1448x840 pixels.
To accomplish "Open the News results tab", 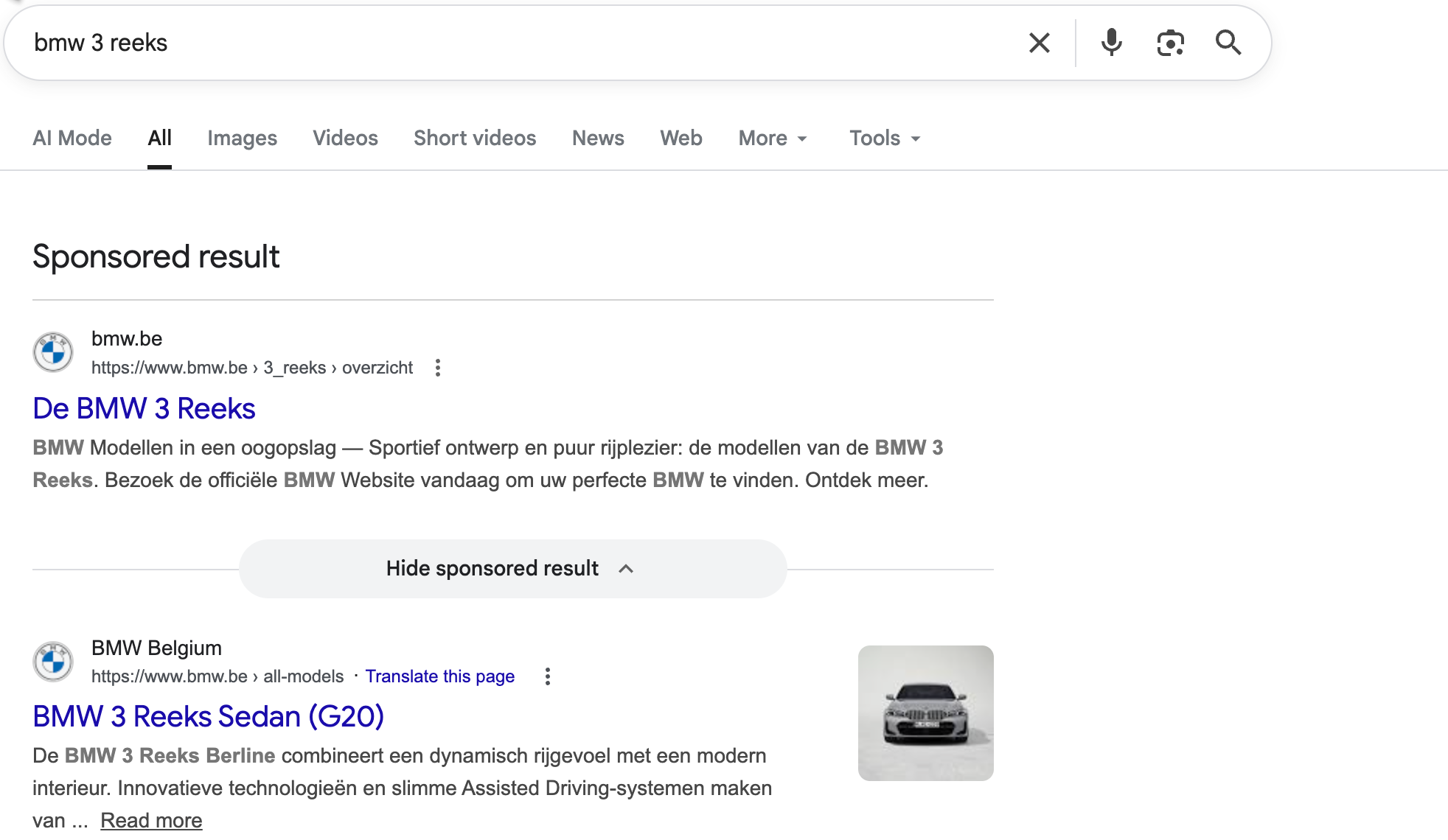I will tap(598, 138).
